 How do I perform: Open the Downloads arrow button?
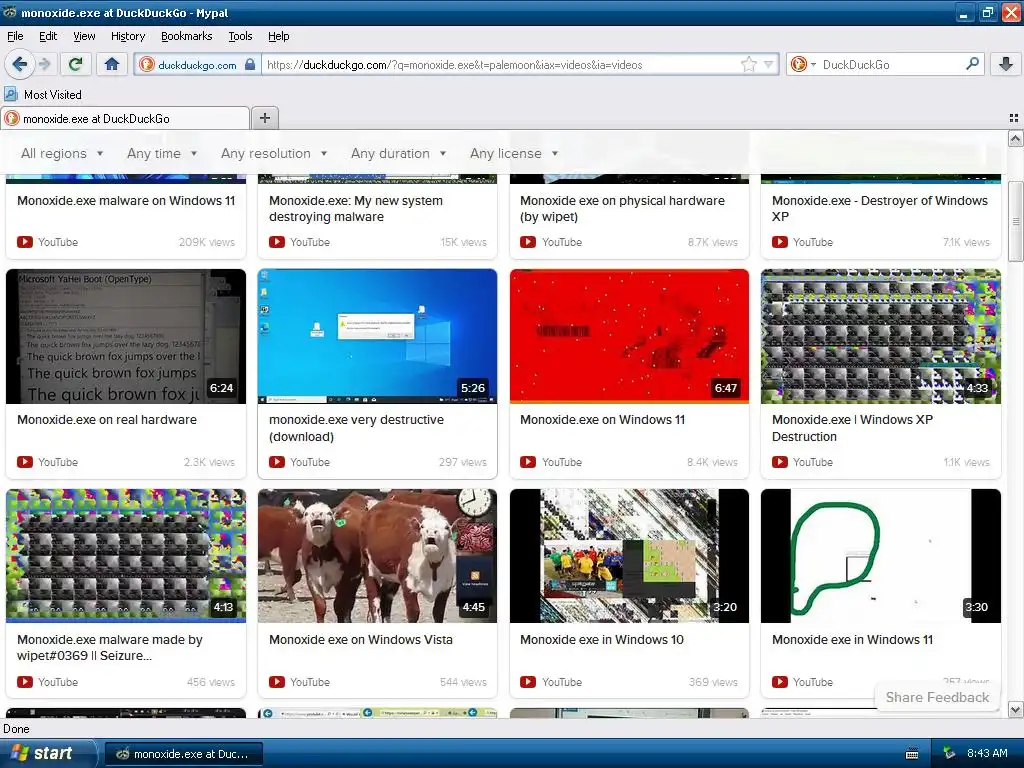click(1006, 64)
